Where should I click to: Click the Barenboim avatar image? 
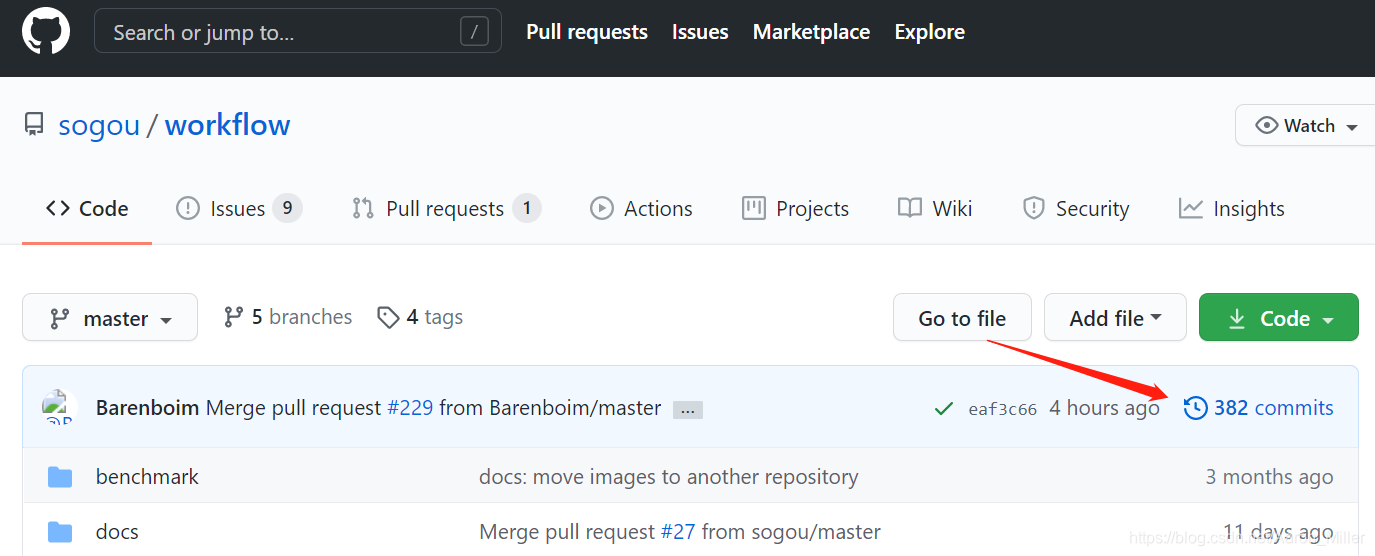coord(59,408)
